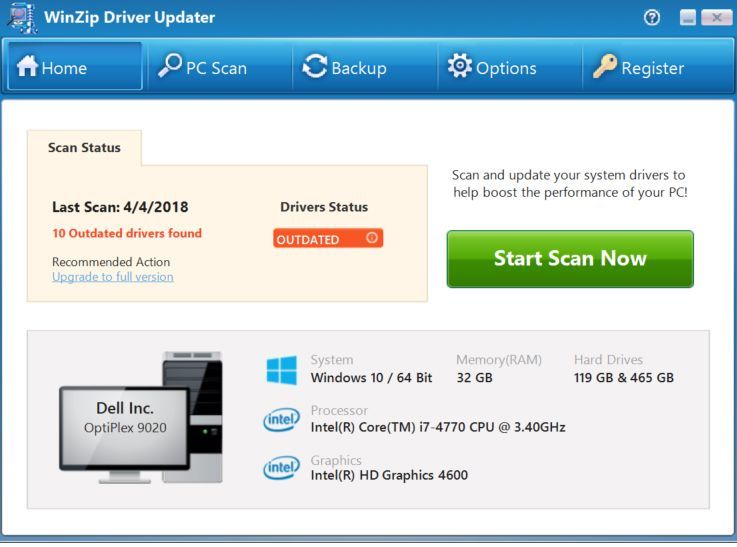This screenshot has height=547, width=737.
Task: Click the Start Scan Now button
Action: (570, 259)
